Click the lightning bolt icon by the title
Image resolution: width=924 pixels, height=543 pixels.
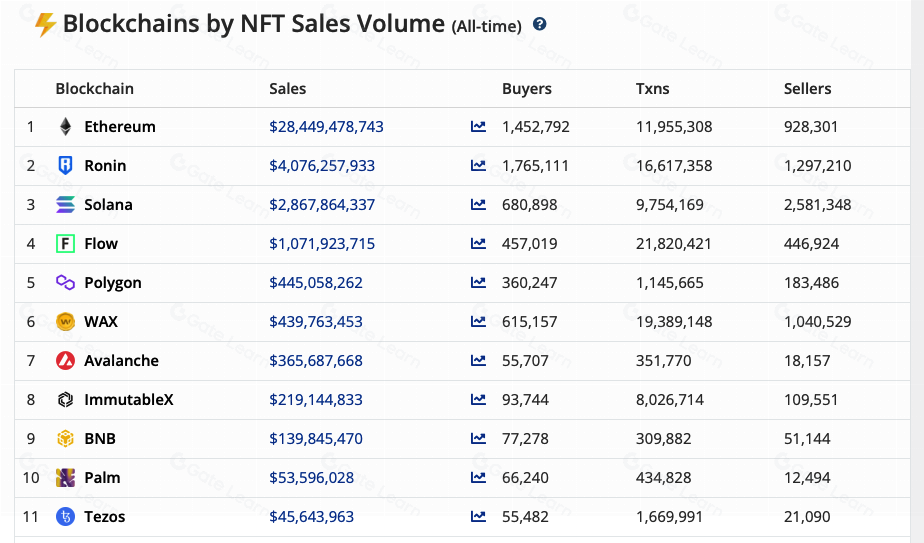pyautogui.click(x=45, y=25)
